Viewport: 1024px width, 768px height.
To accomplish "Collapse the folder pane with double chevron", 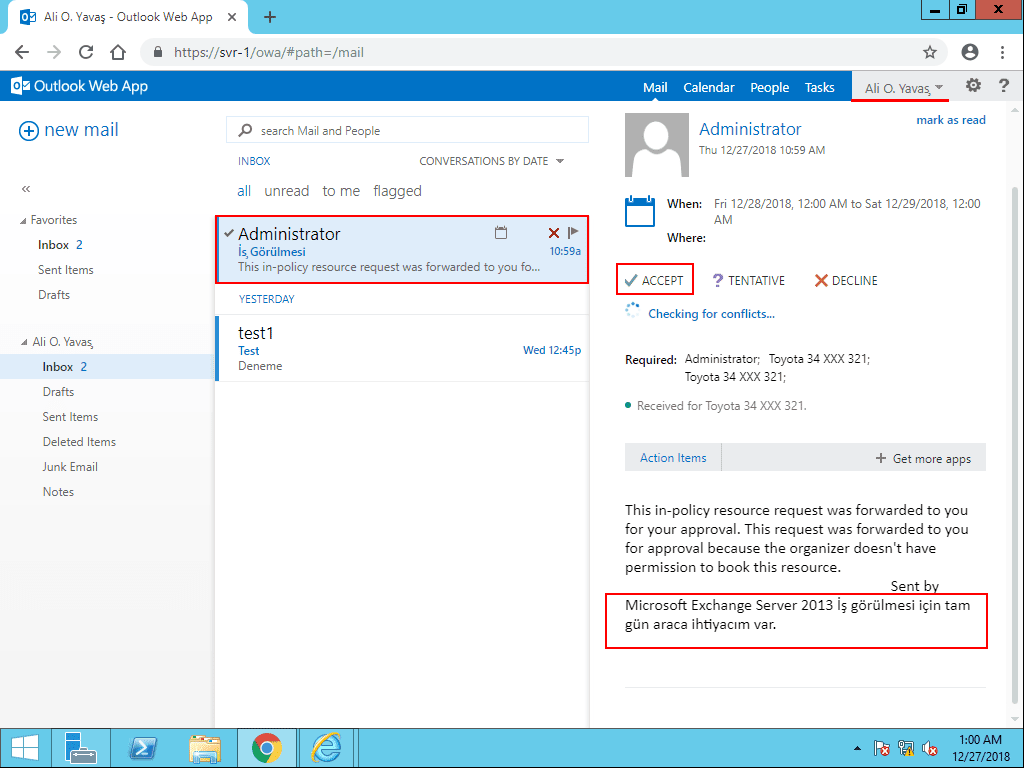I will (x=26, y=188).
